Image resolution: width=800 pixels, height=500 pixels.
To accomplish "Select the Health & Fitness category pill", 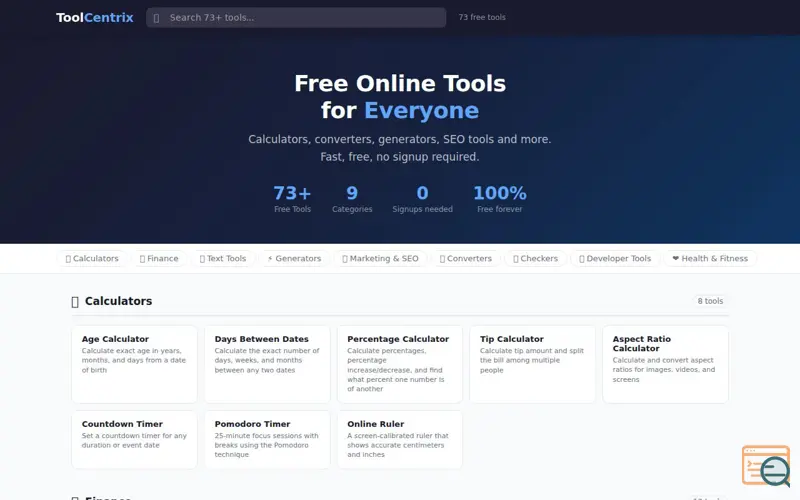I will [x=710, y=259].
